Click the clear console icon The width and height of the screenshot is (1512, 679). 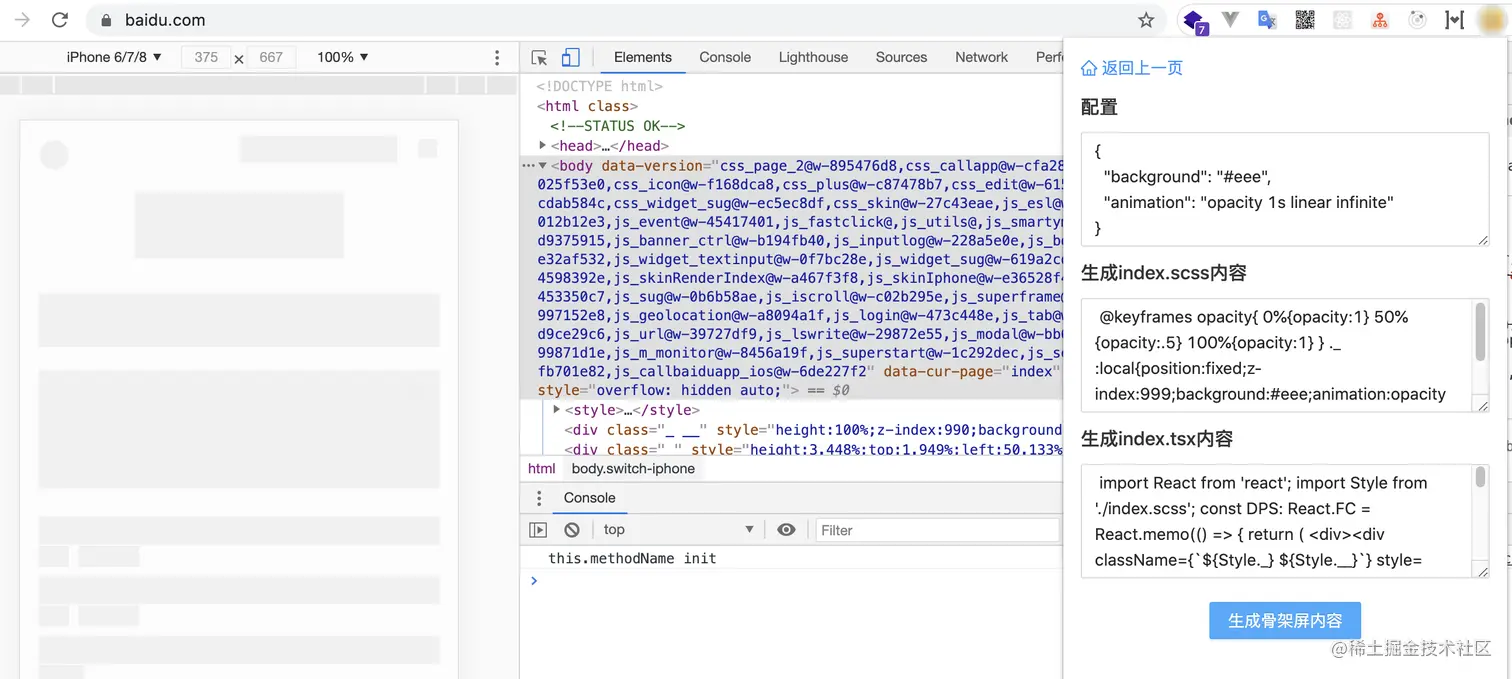coord(570,529)
